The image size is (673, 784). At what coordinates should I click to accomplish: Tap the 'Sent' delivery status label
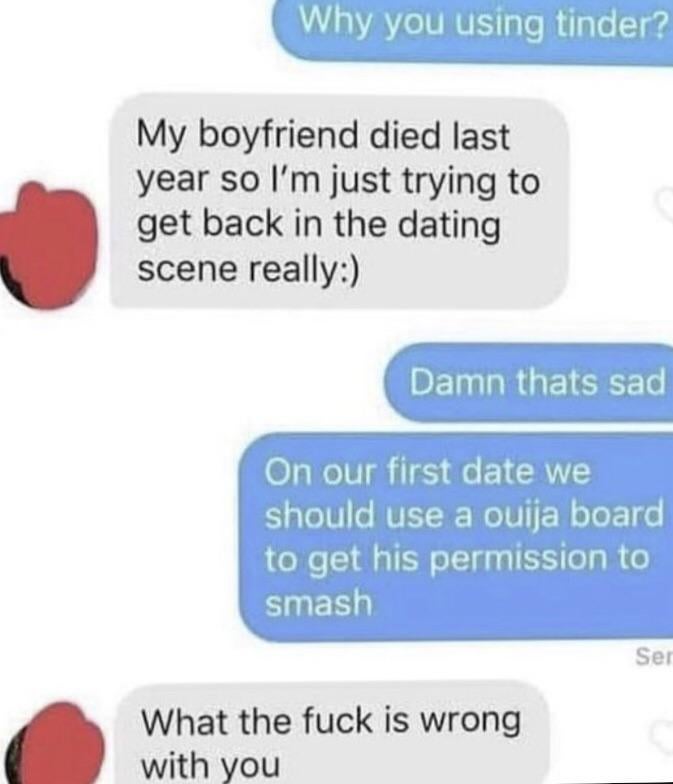pos(654,656)
